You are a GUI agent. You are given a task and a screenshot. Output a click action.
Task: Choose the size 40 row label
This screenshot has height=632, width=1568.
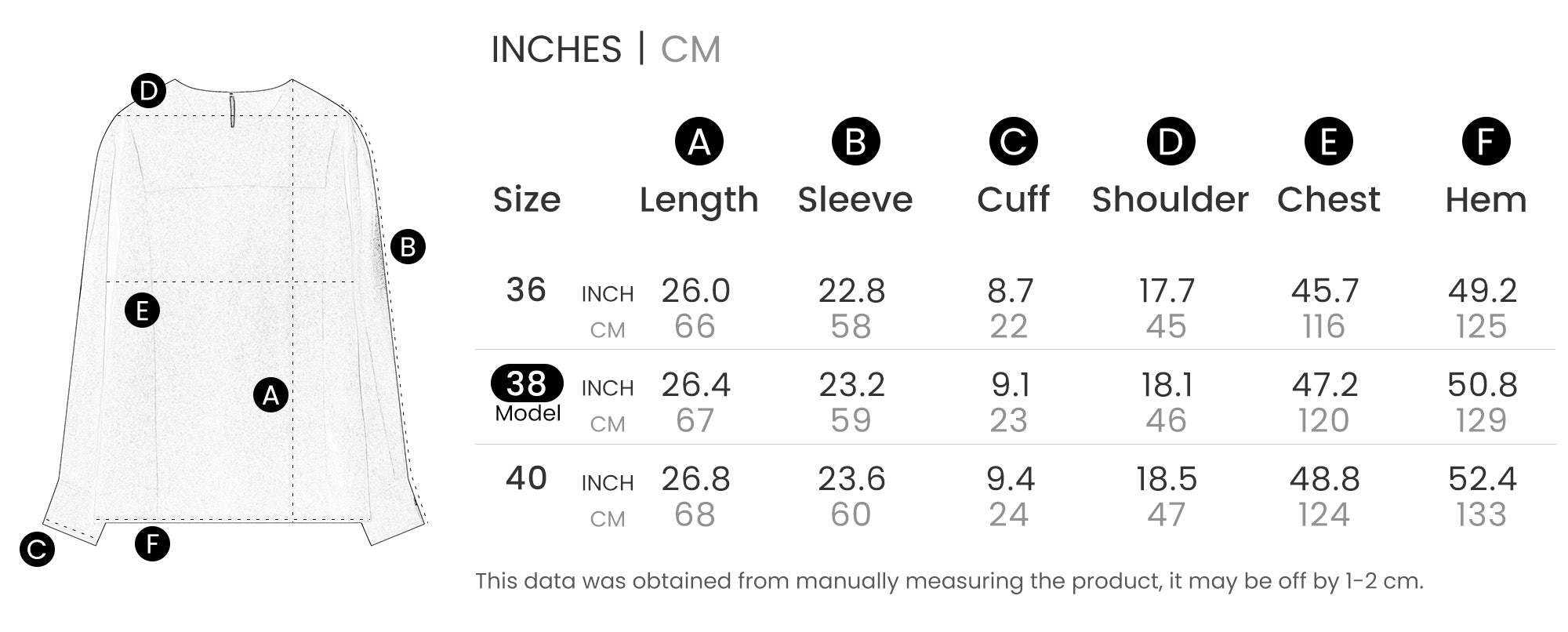(x=526, y=478)
